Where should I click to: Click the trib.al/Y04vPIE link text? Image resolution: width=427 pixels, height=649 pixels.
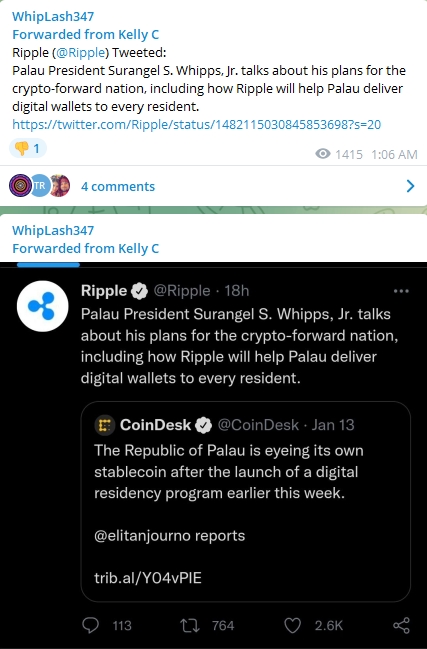[x=148, y=578]
